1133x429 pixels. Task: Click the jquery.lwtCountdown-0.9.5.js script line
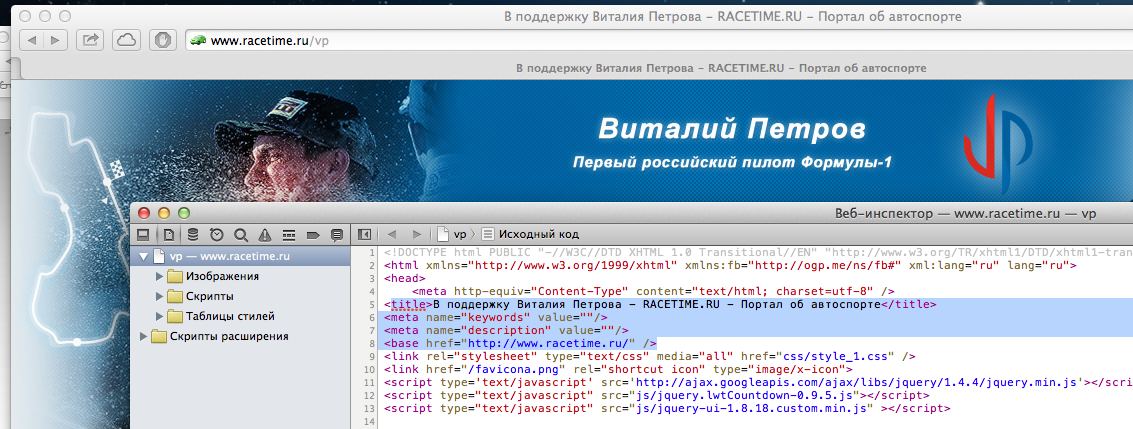coord(657,396)
